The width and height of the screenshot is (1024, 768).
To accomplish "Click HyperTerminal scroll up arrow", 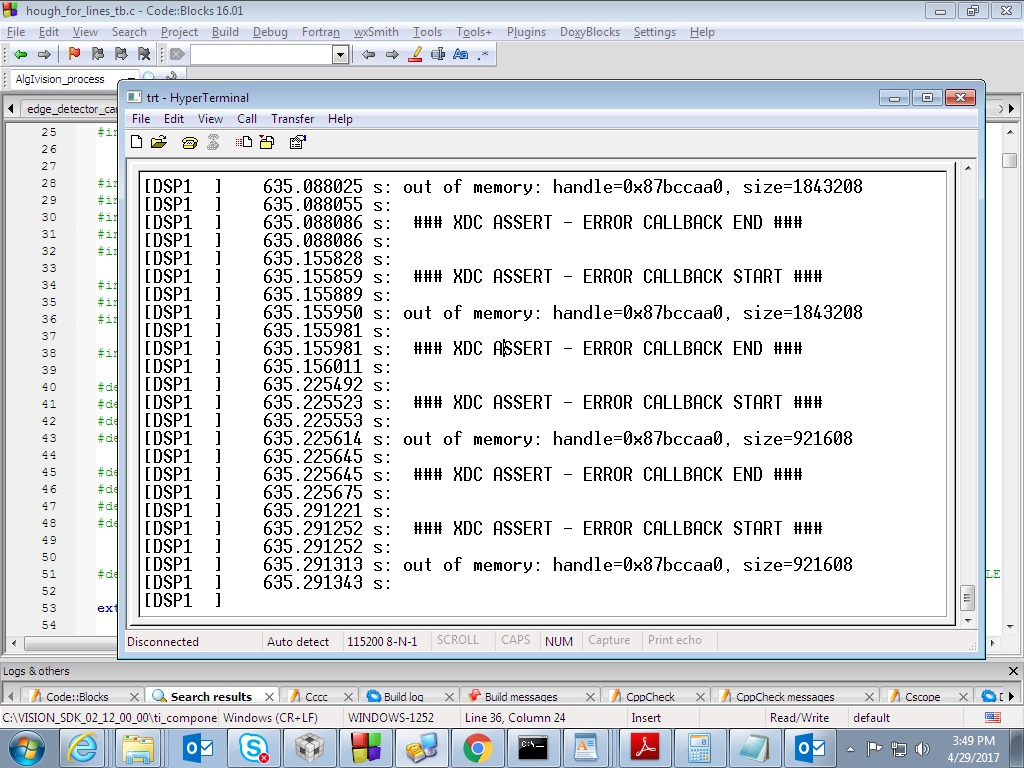I will point(968,168).
